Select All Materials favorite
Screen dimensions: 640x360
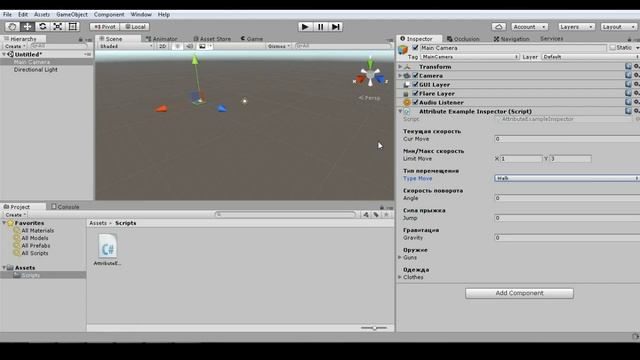tap(38, 231)
